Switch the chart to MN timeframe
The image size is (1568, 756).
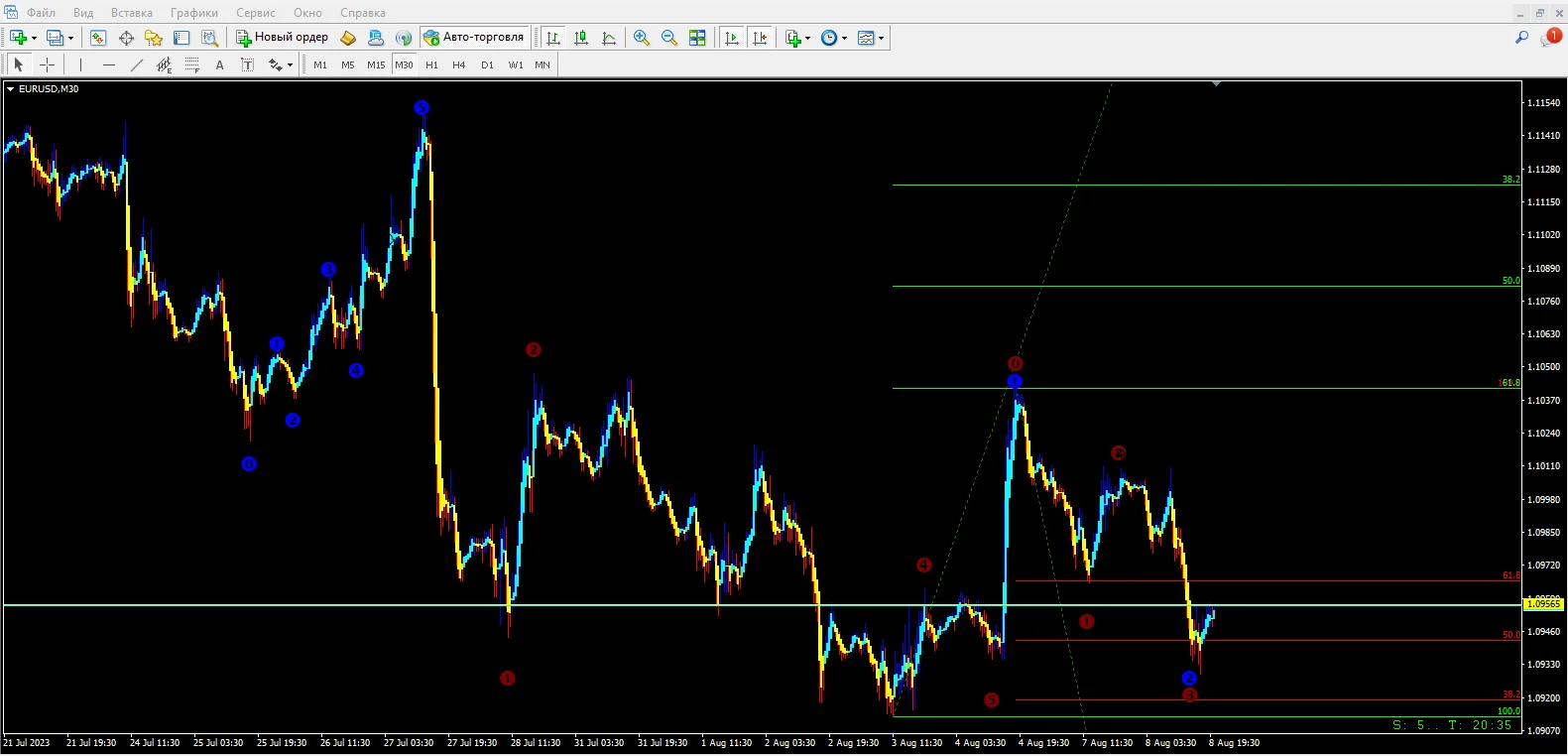(543, 64)
